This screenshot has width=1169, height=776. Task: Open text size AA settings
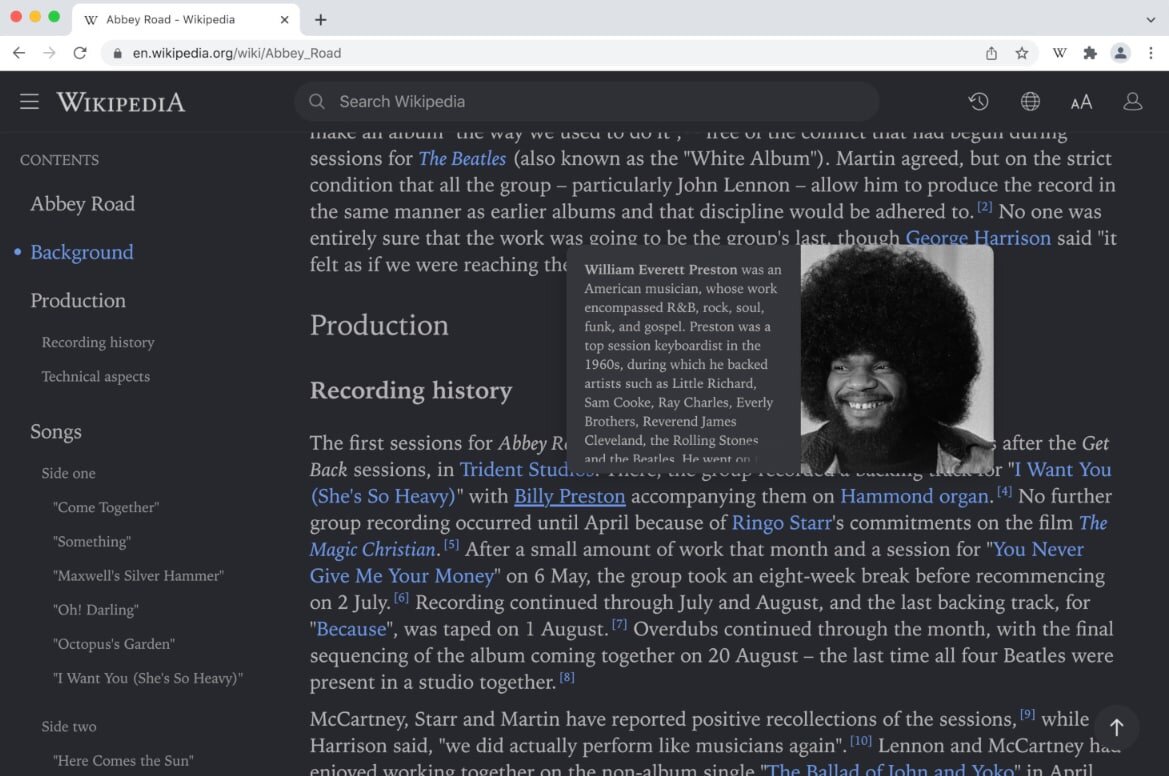pyautogui.click(x=1081, y=102)
